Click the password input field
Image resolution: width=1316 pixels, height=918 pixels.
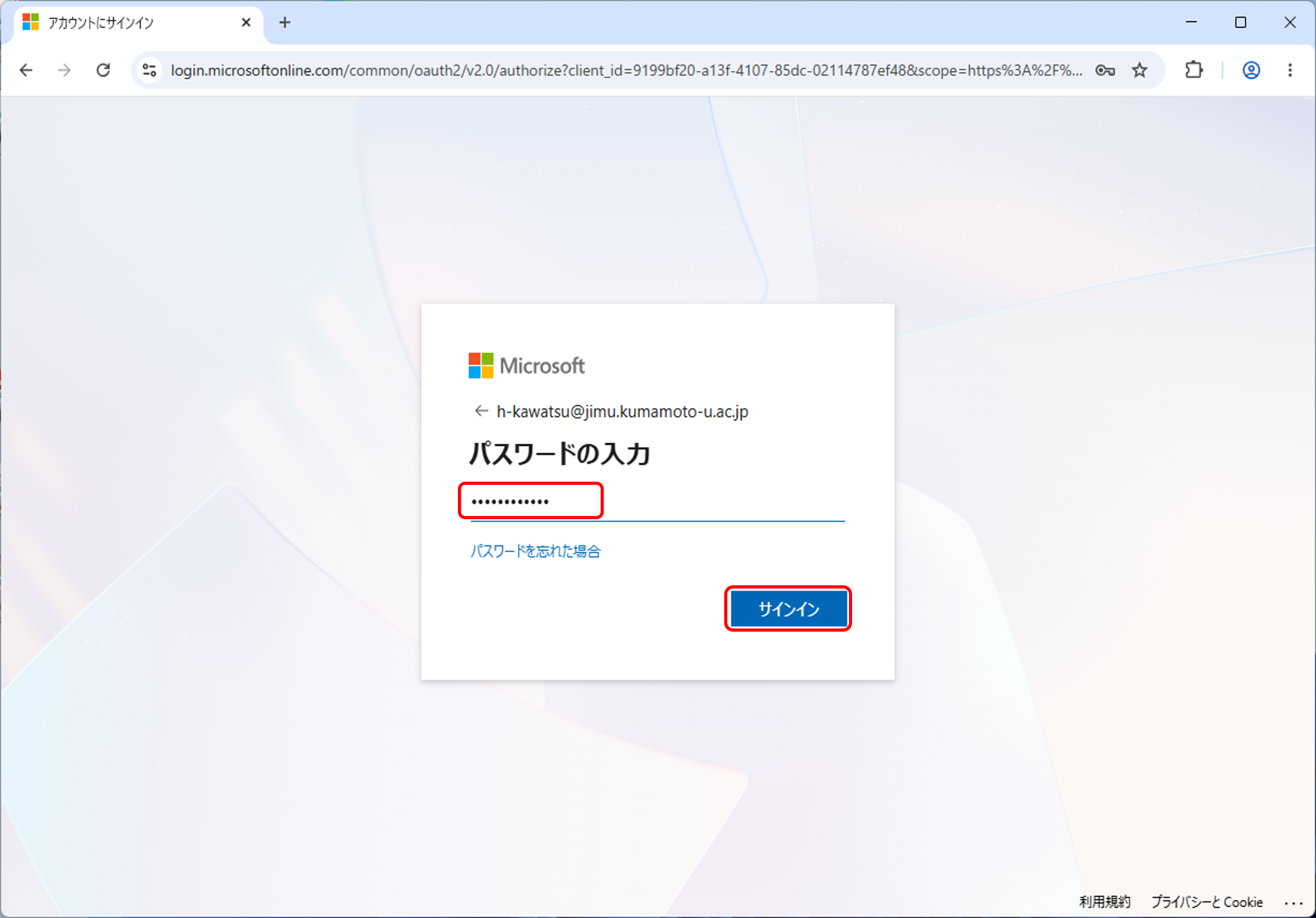657,502
